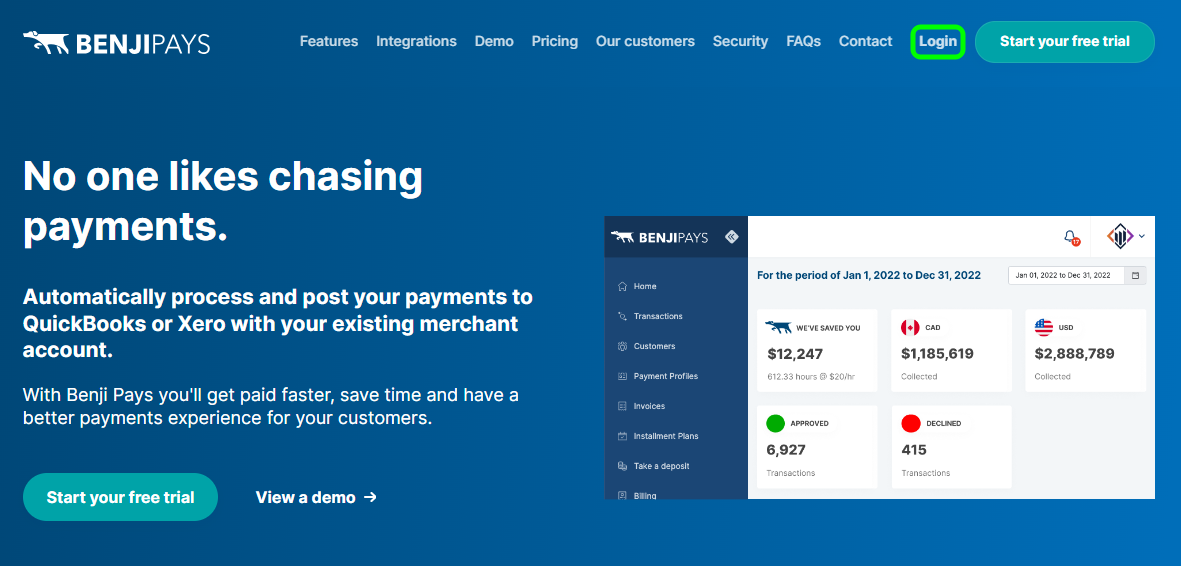Open the Demo nav link
The width and height of the screenshot is (1181, 566).
(494, 41)
